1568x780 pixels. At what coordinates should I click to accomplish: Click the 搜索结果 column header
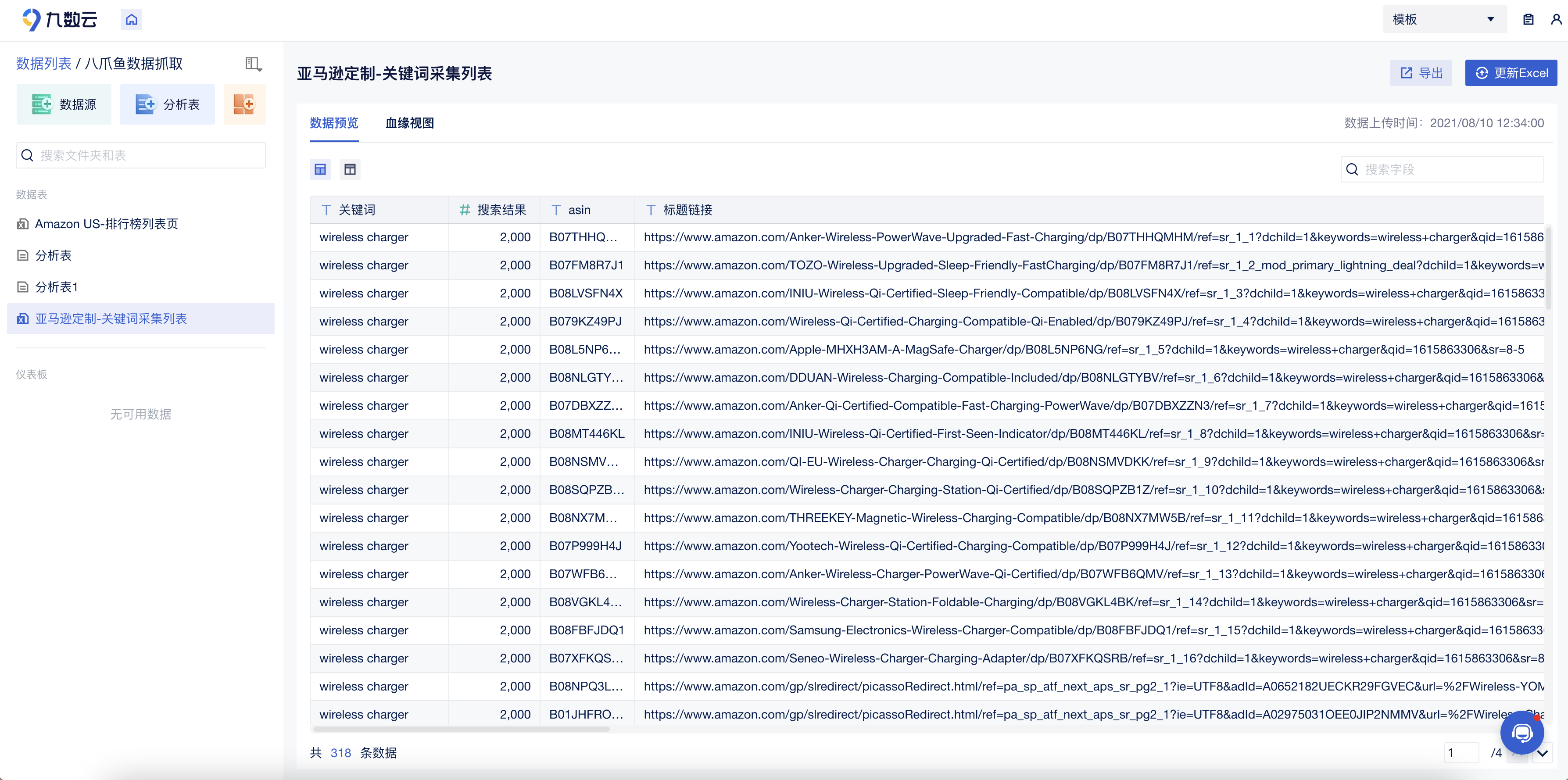click(x=494, y=210)
